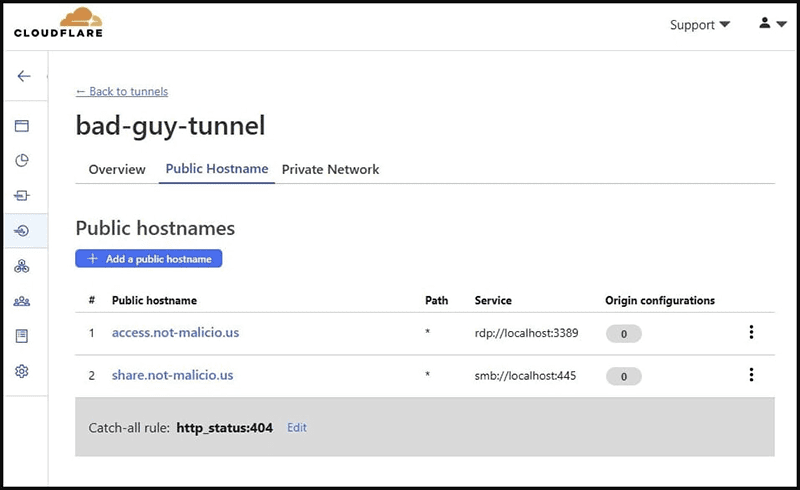Open the browser window sidebar icon
Screen dimensions: 800x490
click(21, 126)
